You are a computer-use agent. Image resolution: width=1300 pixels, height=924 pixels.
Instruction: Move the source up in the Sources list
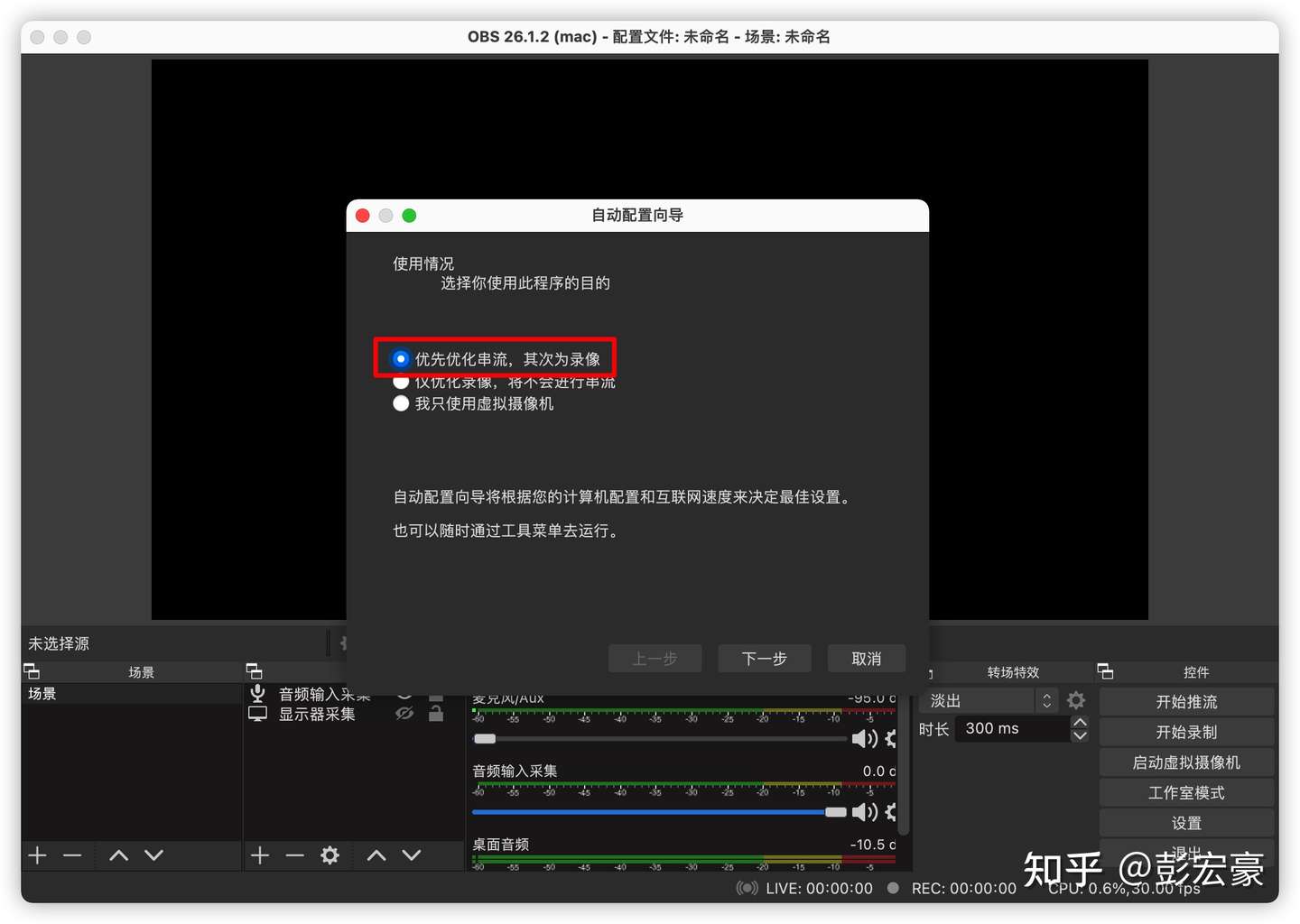coord(376,855)
